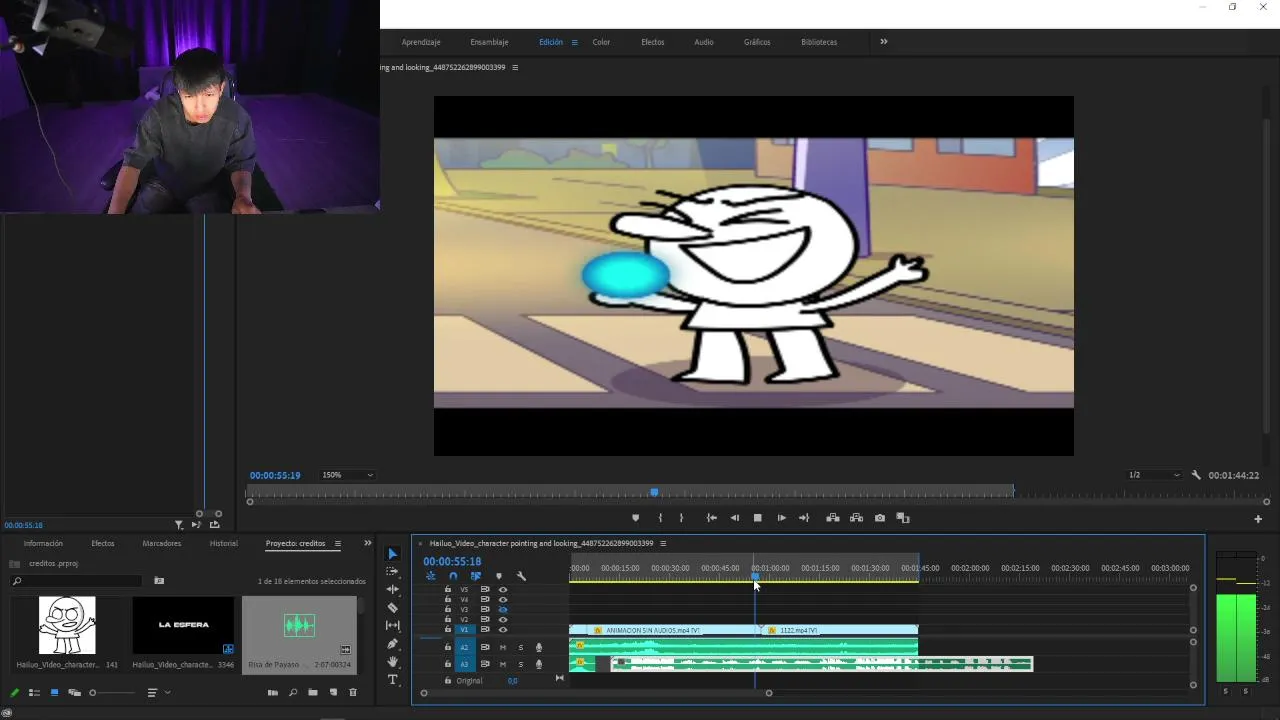1280x720 pixels.
Task: Select the Selection tool arrow
Action: click(x=392, y=554)
